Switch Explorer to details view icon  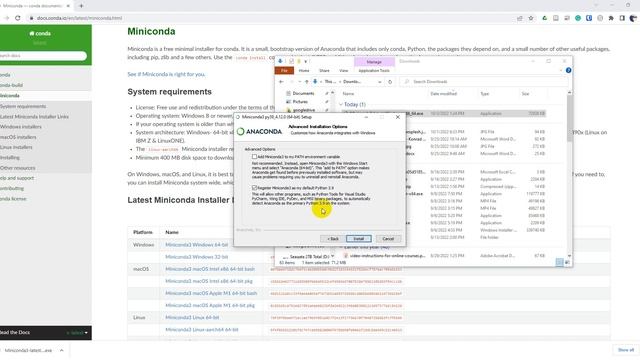[560, 262]
